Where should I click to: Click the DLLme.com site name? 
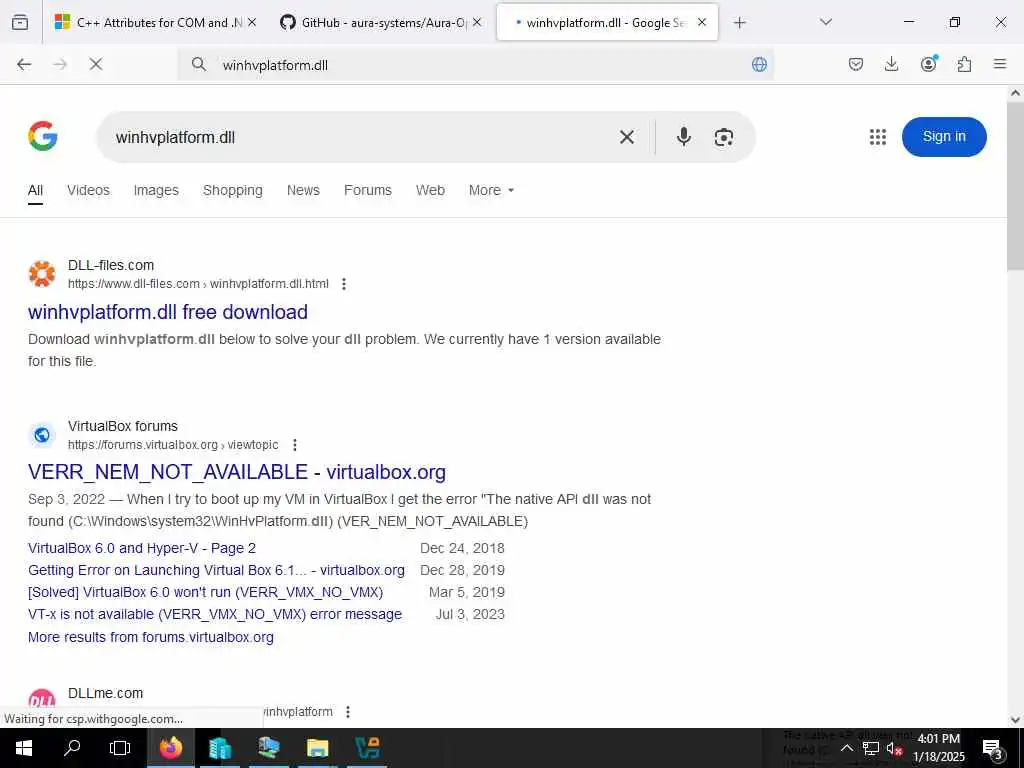click(105, 694)
